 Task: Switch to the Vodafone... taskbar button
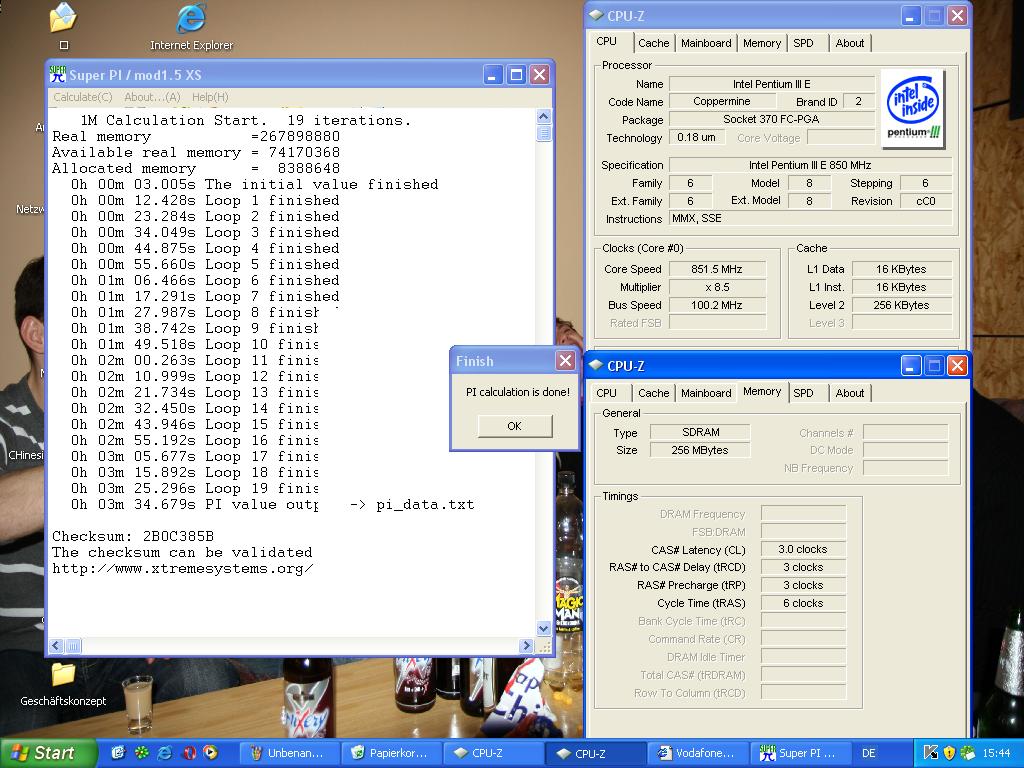pyautogui.click(x=697, y=754)
